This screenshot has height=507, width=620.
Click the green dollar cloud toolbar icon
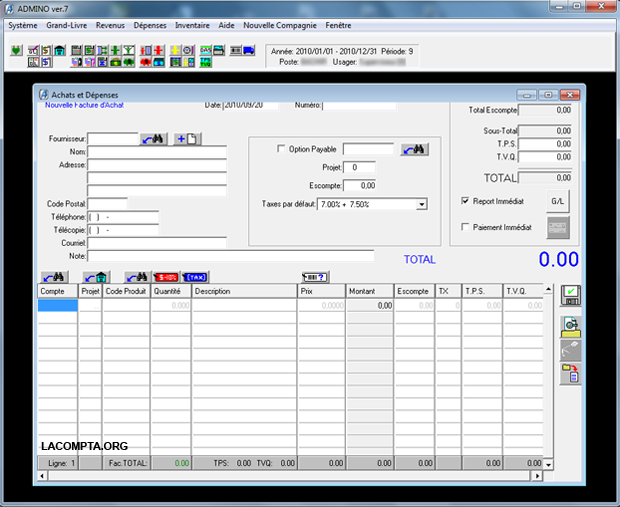pyautogui.click(x=128, y=62)
